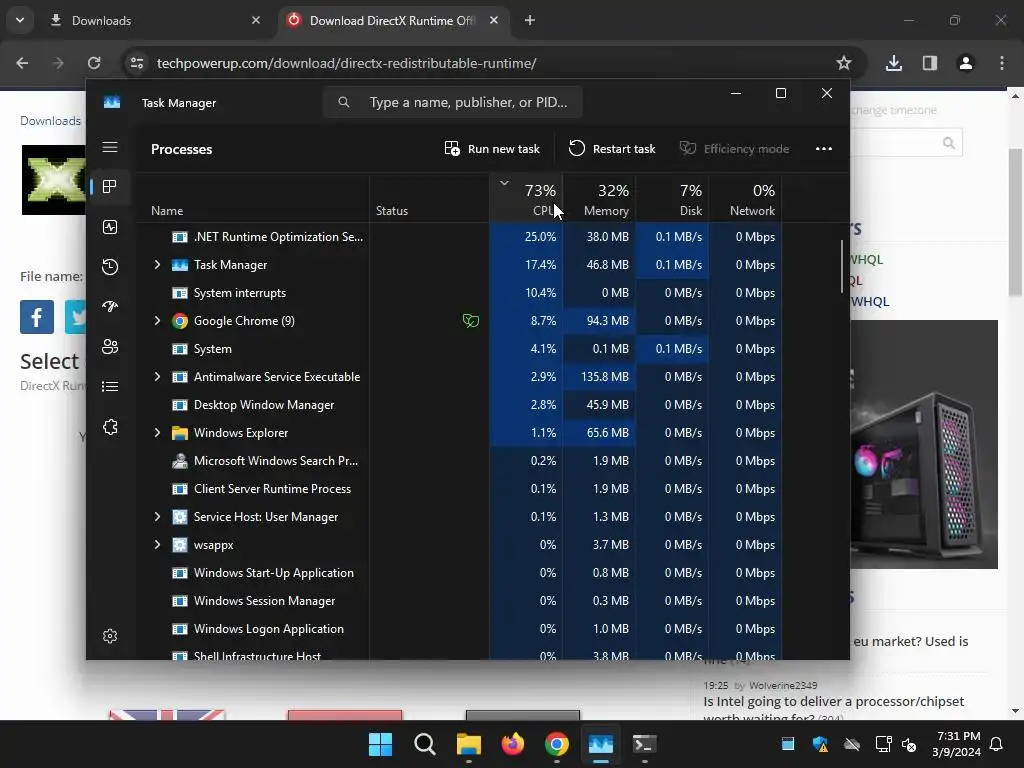Select Microsoft Windows Search process row
The image size is (1024, 768).
460,460
